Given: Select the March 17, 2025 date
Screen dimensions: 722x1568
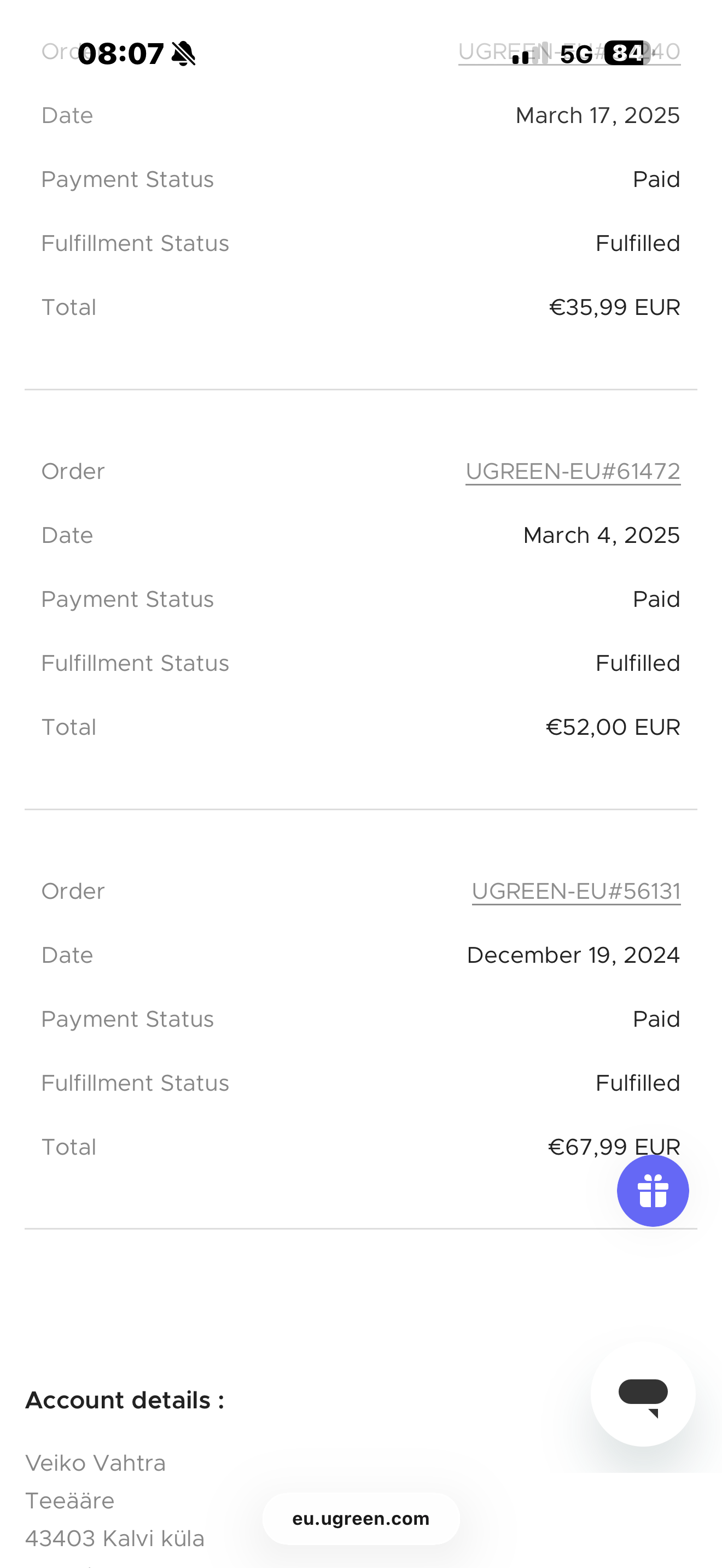Looking at the screenshot, I should point(597,116).
